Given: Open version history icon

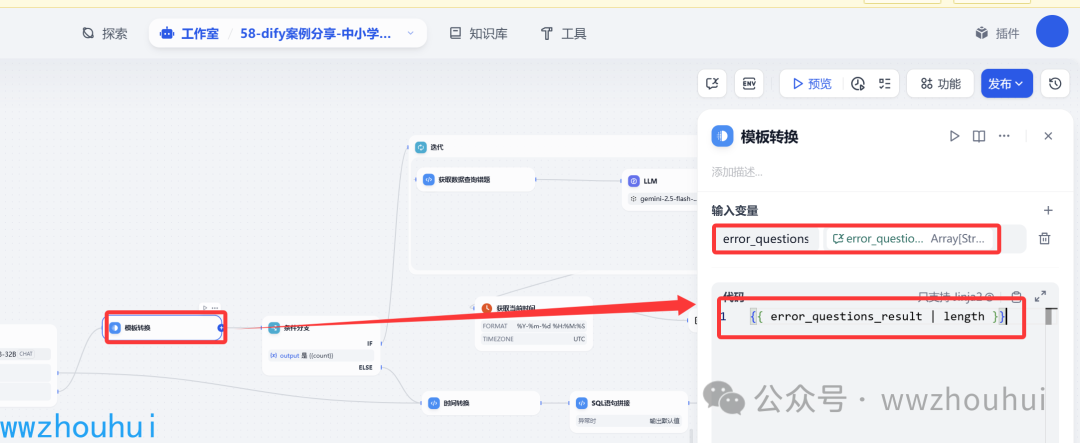Looking at the screenshot, I should (1055, 83).
